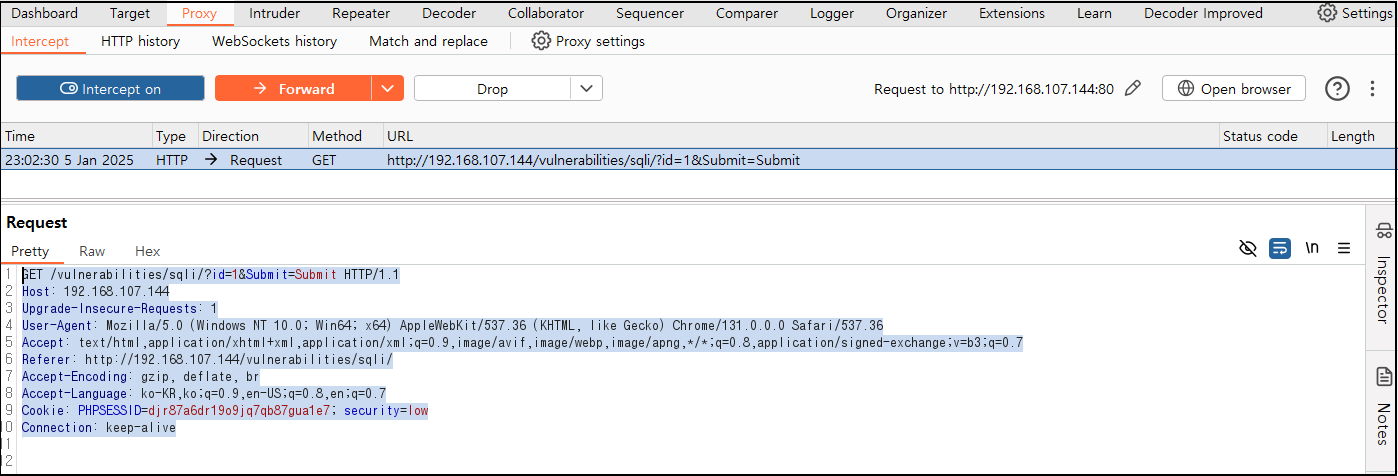Drop the intercepted request
Screen dimensions: 1398x476
click(492, 88)
